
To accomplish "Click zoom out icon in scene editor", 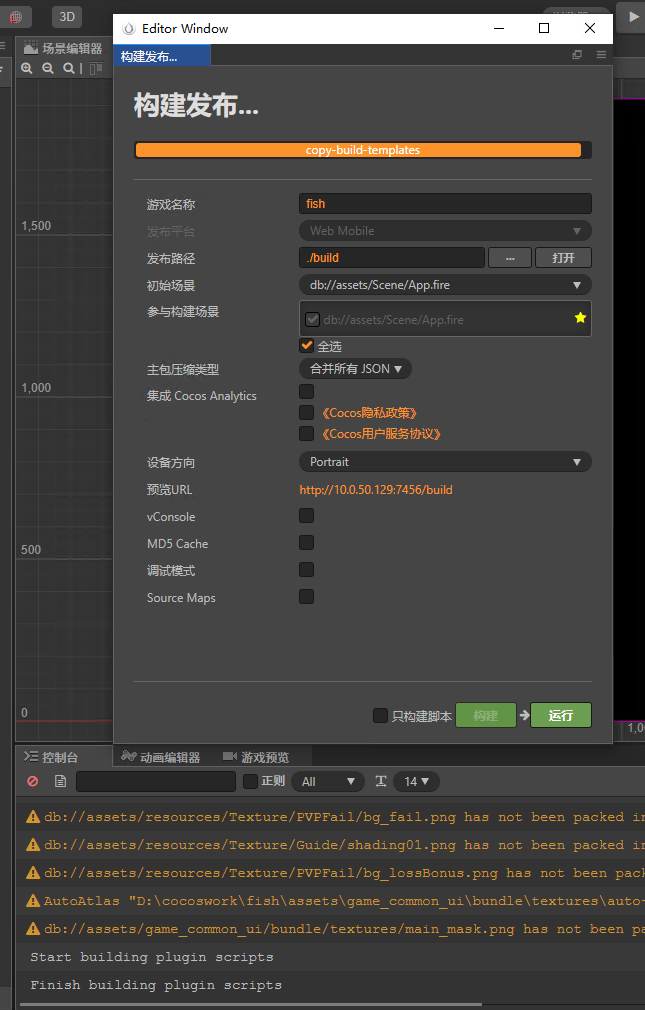I will [x=48, y=68].
